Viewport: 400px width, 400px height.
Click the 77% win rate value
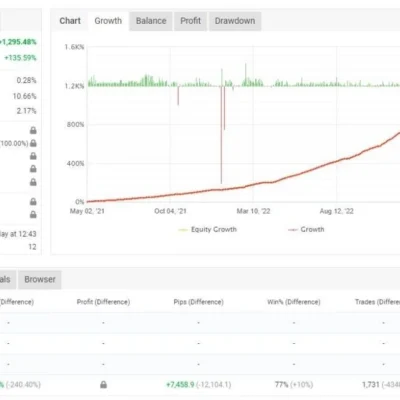pyautogui.click(x=282, y=385)
